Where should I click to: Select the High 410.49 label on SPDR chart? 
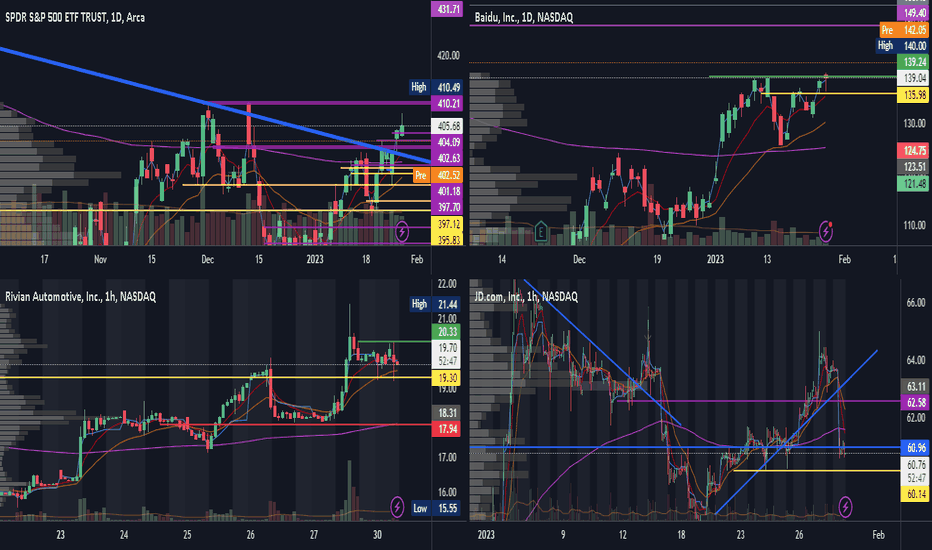[x=436, y=87]
